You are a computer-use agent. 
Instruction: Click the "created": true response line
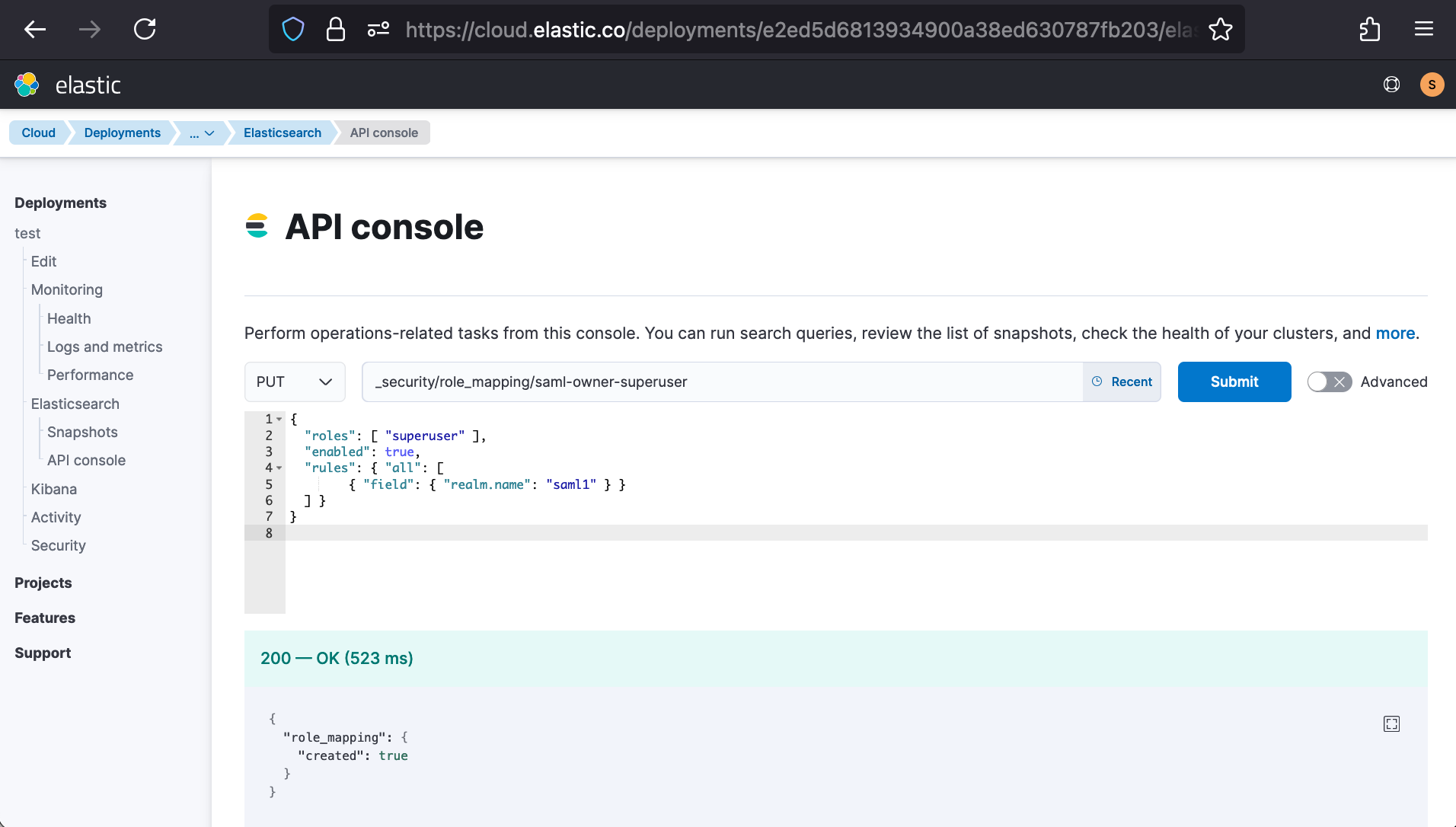pos(353,755)
